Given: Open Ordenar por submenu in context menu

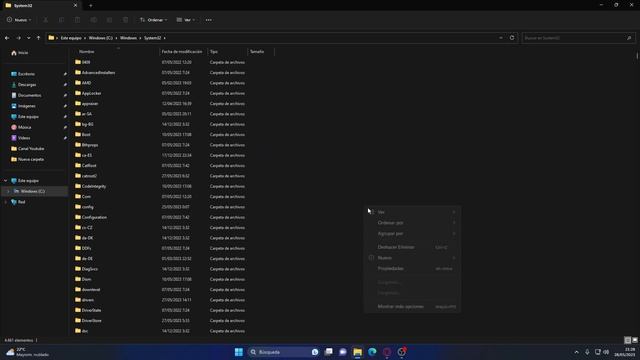Looking at the screenshot, I should pyautogui.click(x=412, y=223).
